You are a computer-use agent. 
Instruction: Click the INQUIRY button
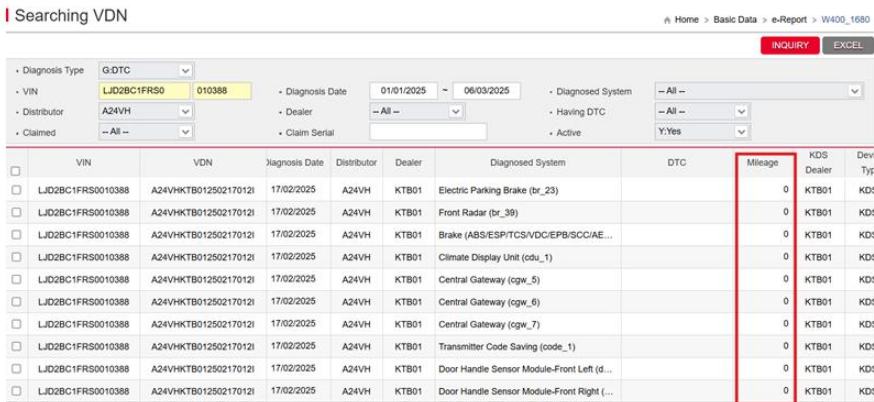pos(790,45)
